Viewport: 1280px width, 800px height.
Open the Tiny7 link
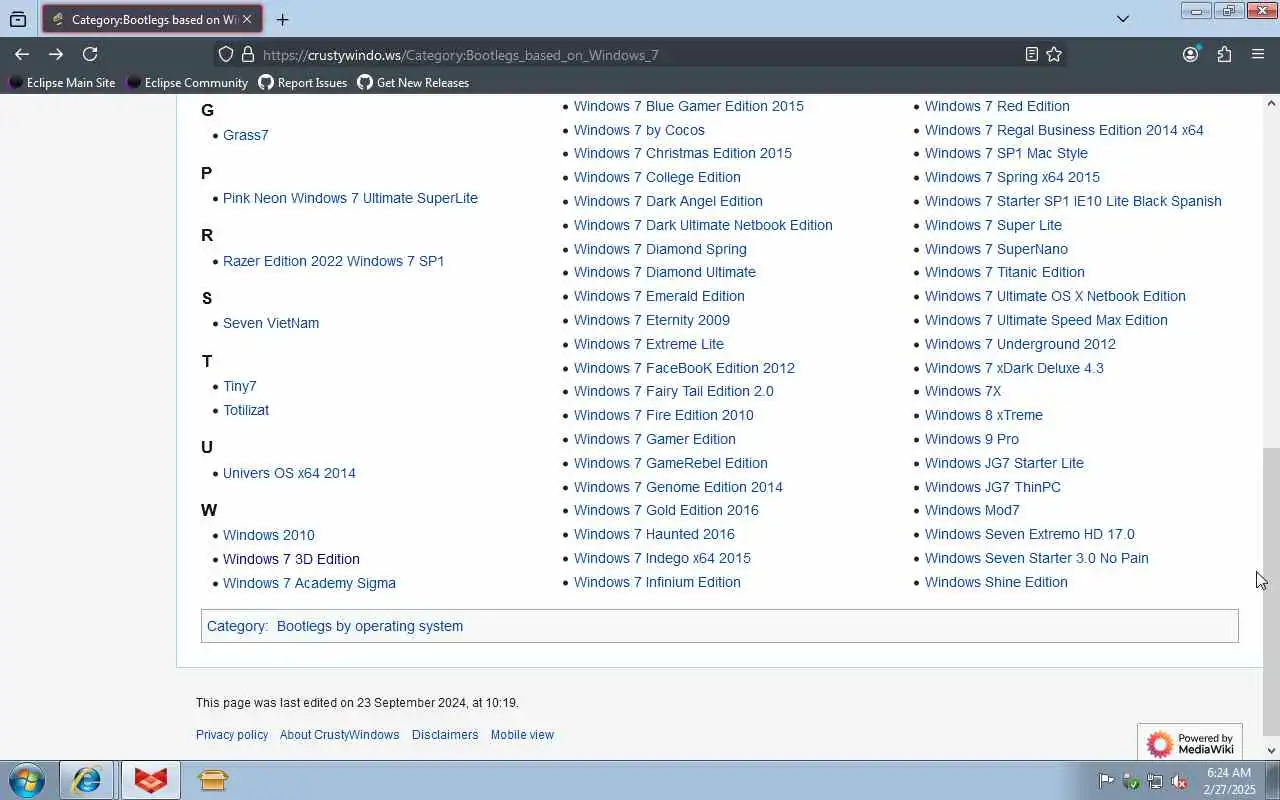point(240,386)
